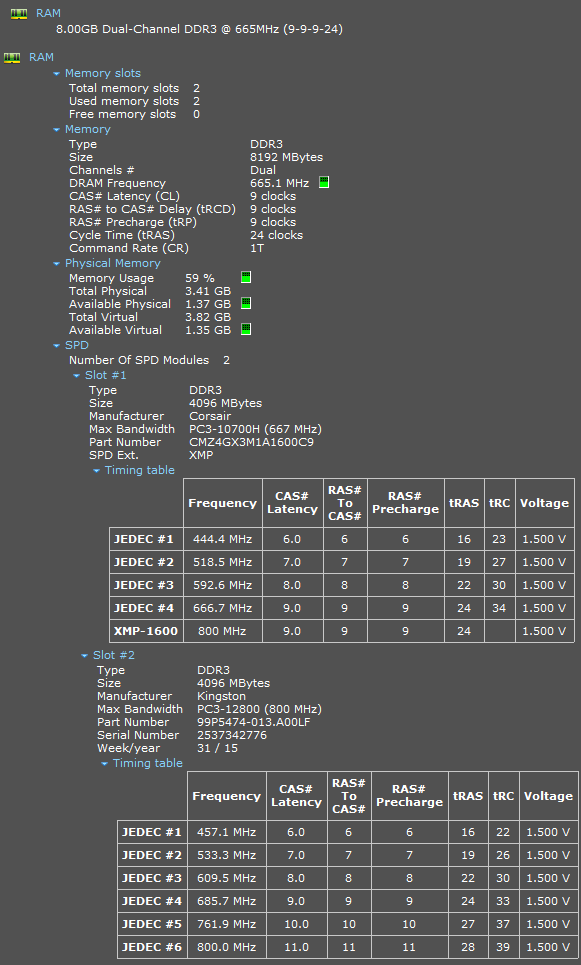
Task: Select the Command Rate 1T value
Action: 257,248
